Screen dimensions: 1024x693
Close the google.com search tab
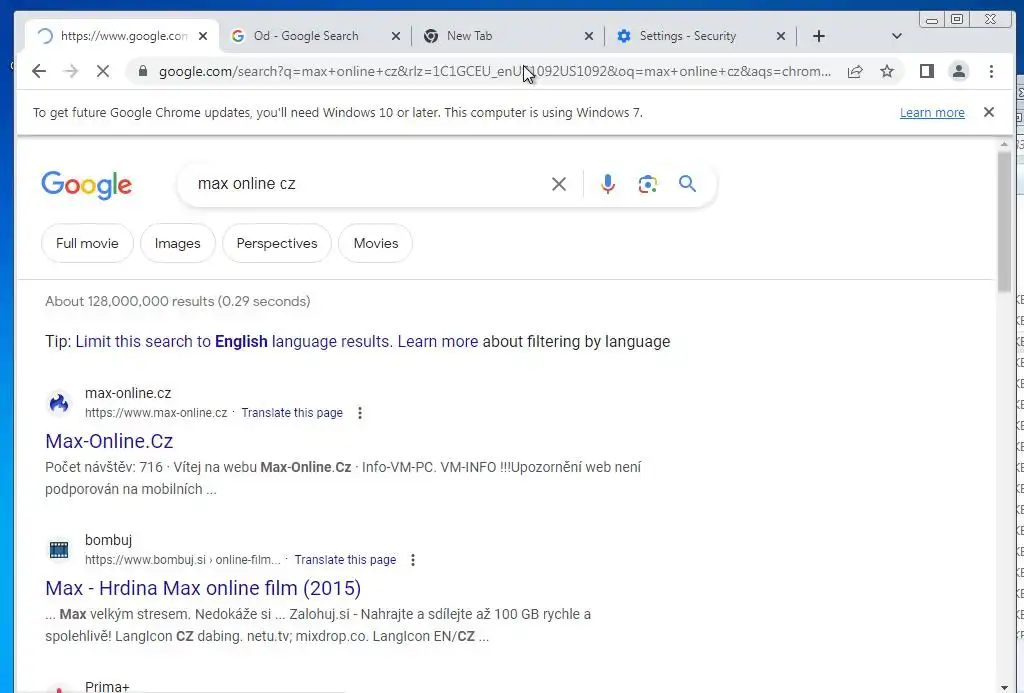(202, 36)
